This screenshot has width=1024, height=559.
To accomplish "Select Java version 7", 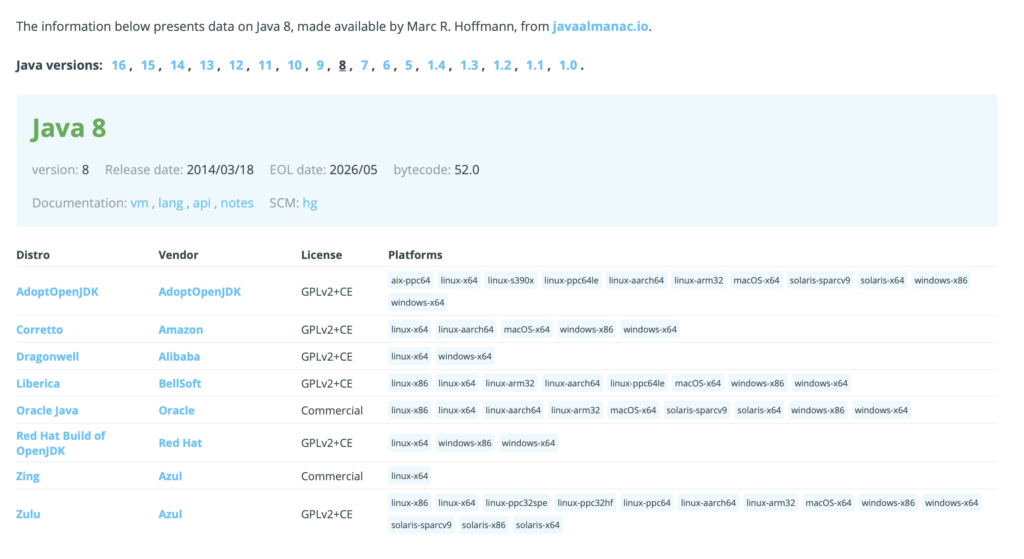I will click(x=364, y=65).
